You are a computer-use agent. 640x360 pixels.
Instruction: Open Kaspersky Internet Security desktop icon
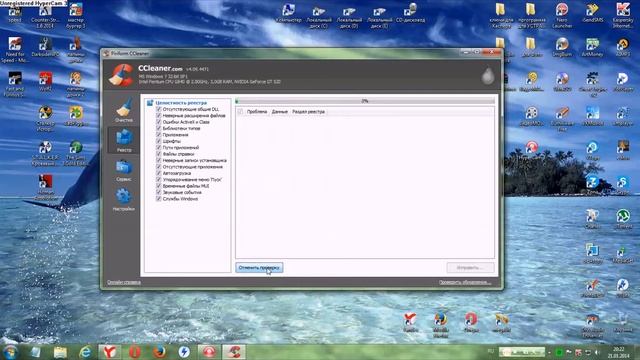623,15
